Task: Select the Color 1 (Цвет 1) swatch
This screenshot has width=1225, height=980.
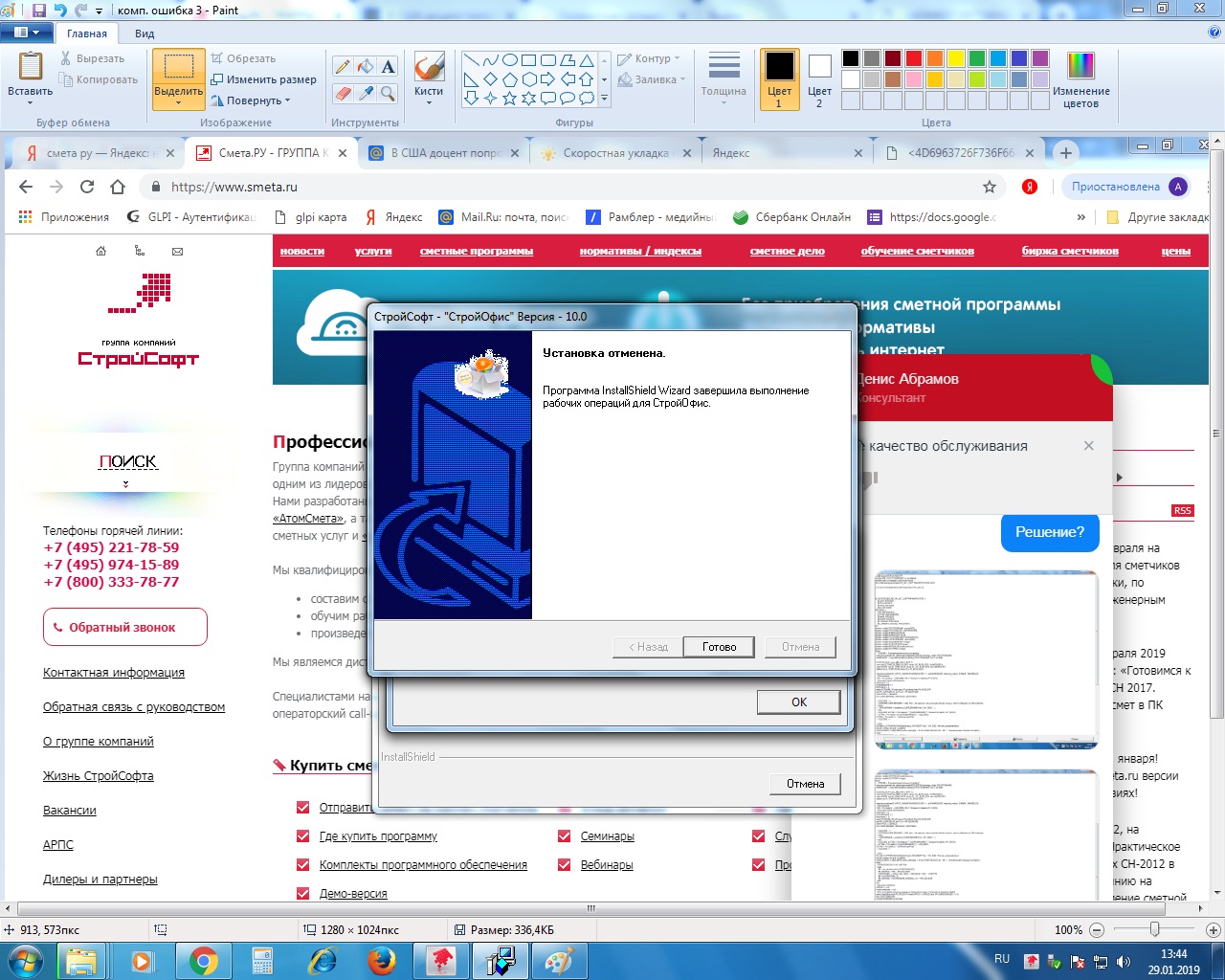Action: click(779, 79)
